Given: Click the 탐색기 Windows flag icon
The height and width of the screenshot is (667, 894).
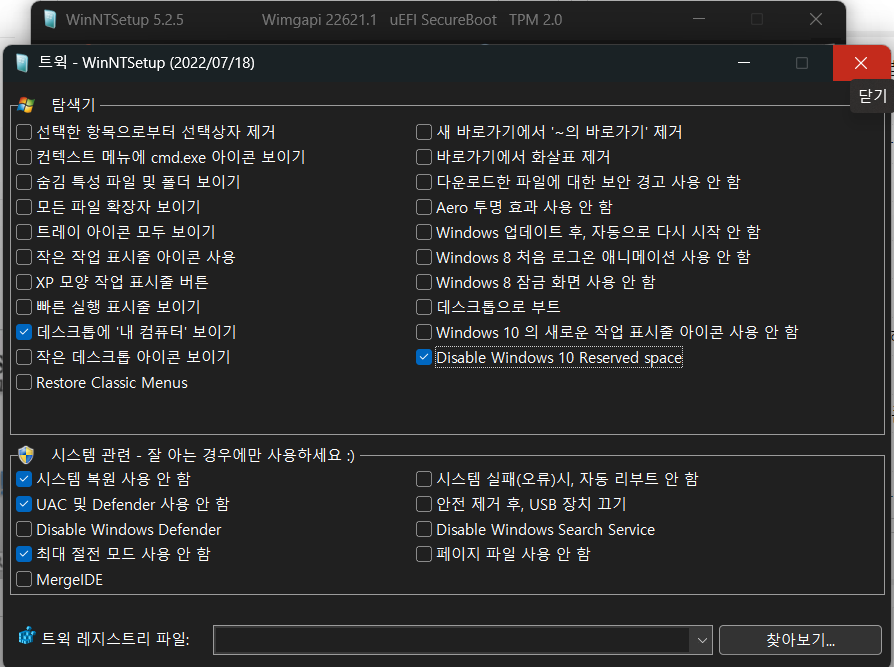Looking at the screenshot, I should click(26, 105).
